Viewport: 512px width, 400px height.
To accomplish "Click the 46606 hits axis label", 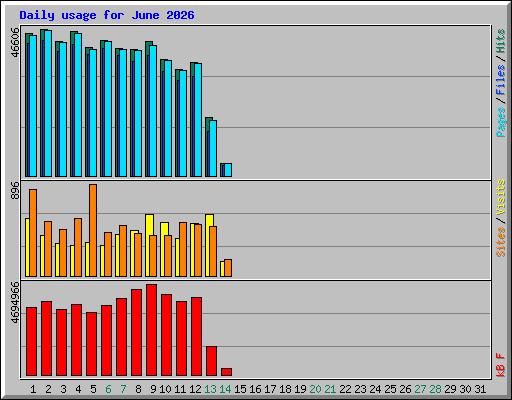I will (15, 42).
